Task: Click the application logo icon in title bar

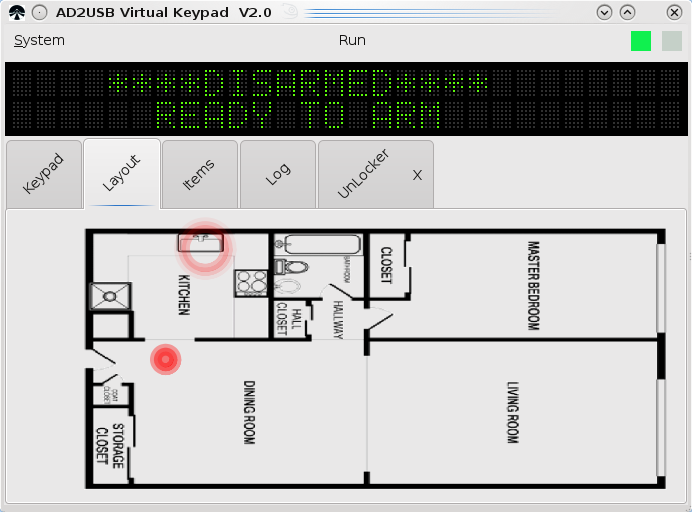Action: [x=17, y=12]
